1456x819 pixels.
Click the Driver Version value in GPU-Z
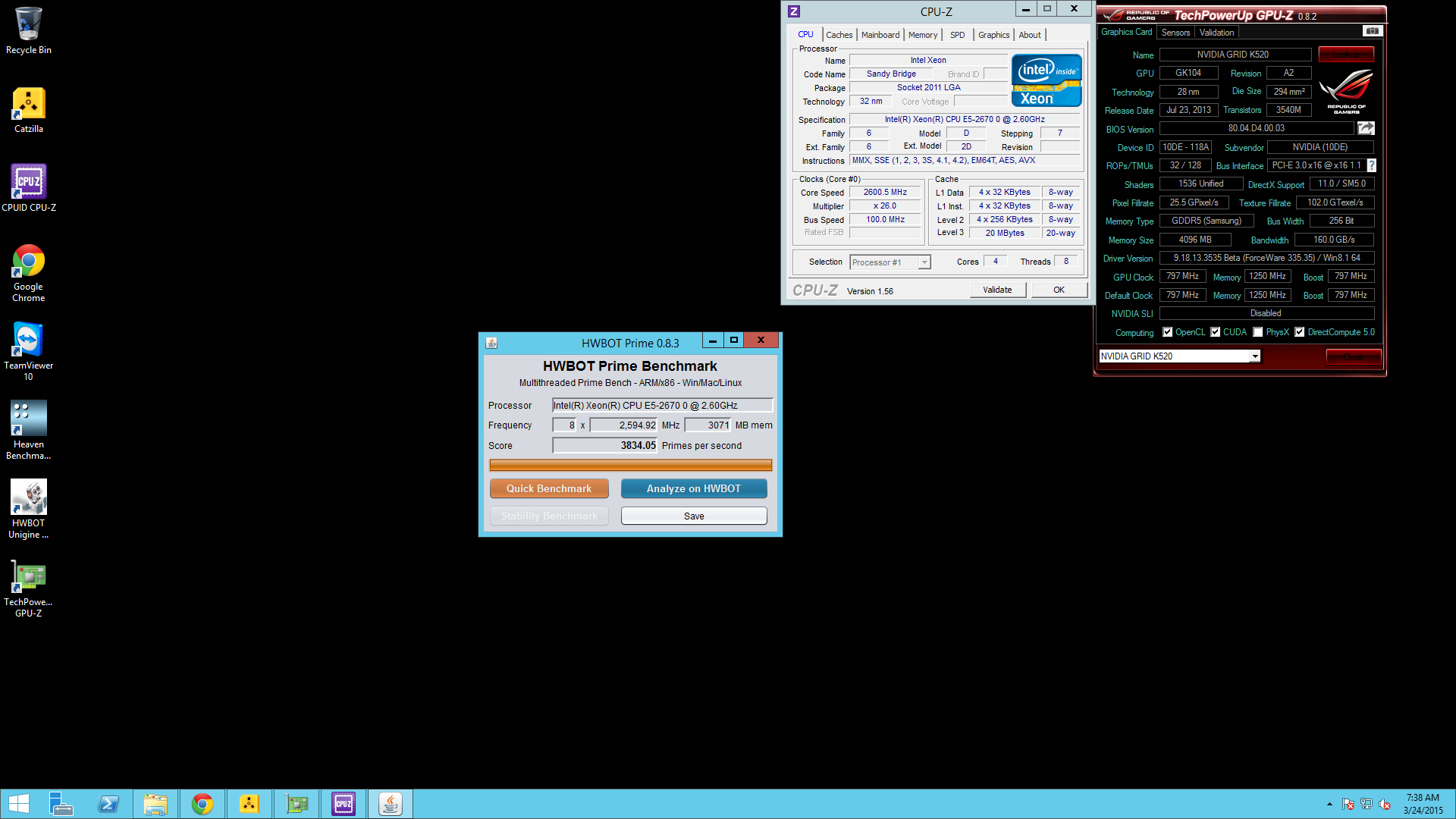coord(1266,258)
